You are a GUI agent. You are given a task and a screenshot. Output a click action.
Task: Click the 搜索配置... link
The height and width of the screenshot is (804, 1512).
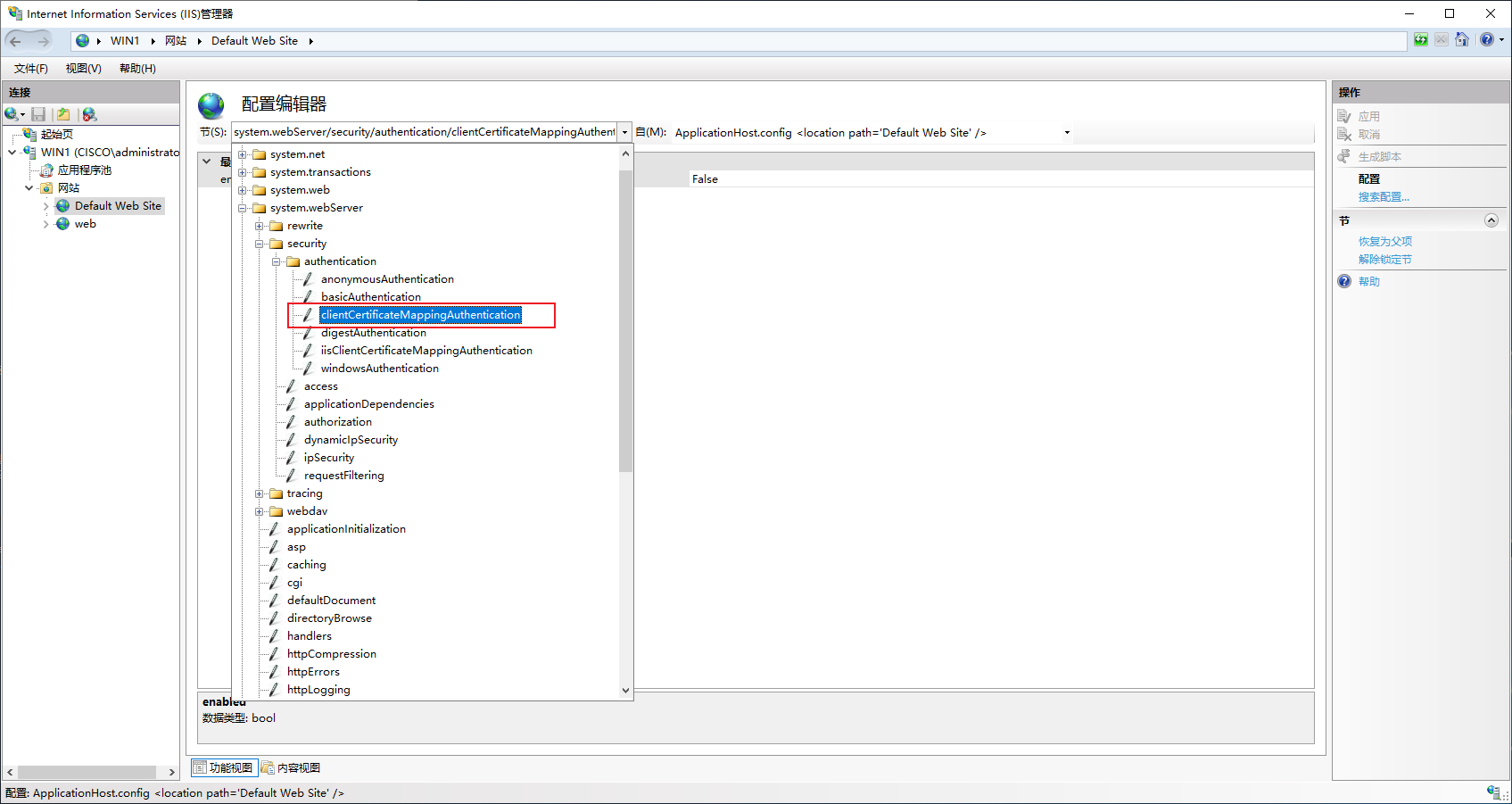click(x=1384, y=197)
